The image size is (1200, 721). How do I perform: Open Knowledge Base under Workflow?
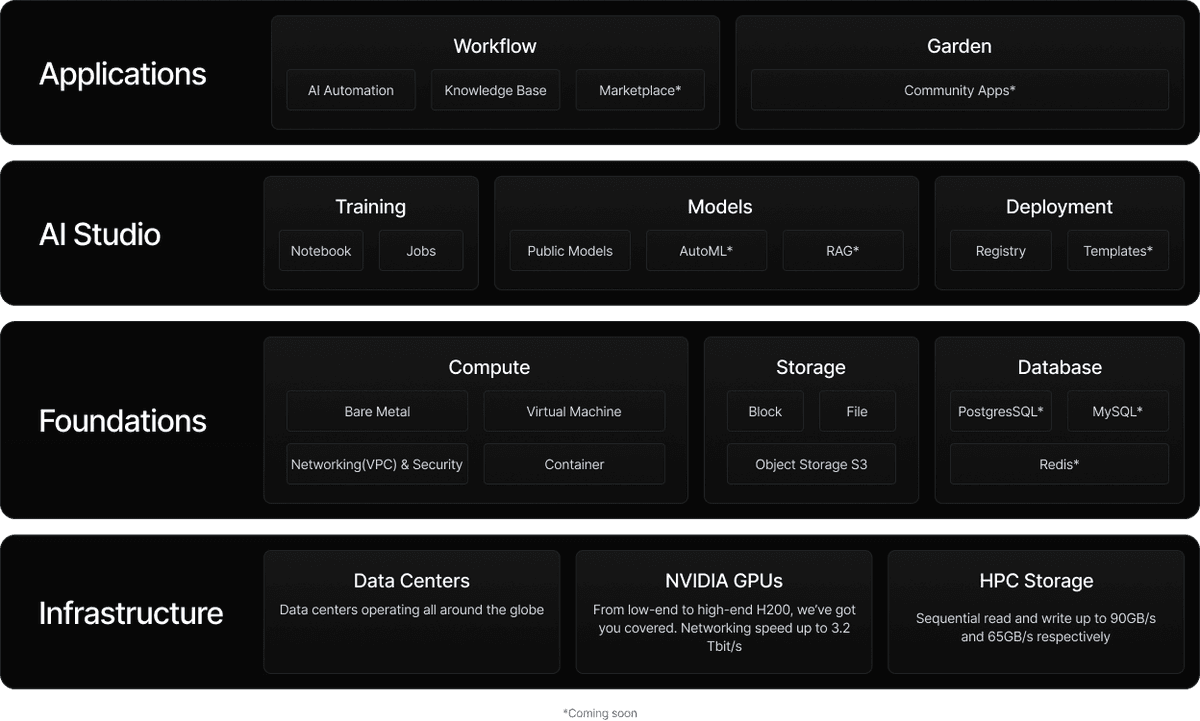pos(495,90)
